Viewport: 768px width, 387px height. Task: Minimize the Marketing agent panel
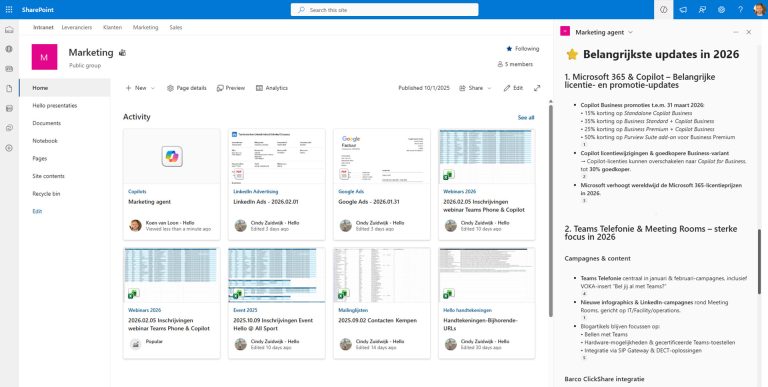click(736, 32)
